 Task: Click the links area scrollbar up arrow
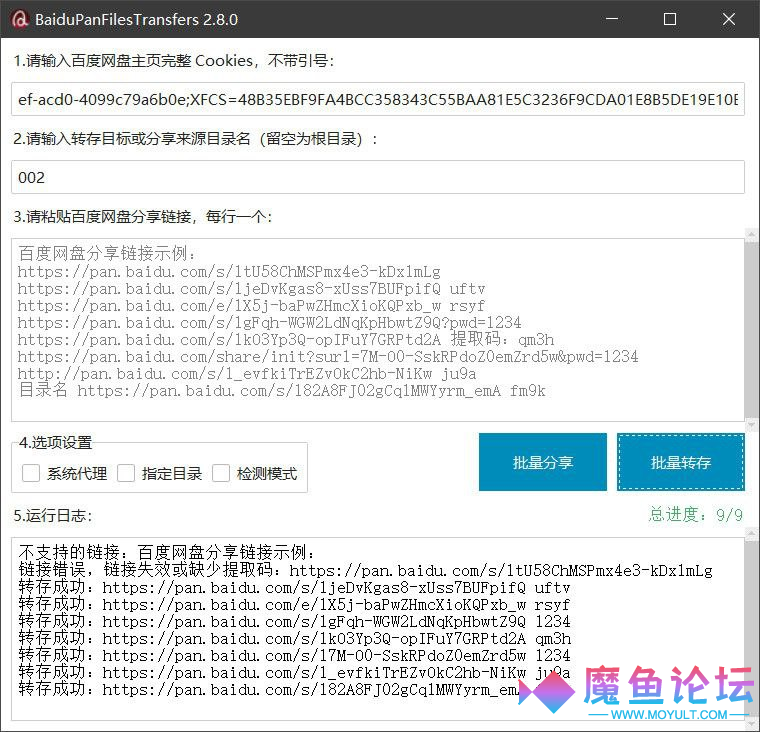pos(752,235)
